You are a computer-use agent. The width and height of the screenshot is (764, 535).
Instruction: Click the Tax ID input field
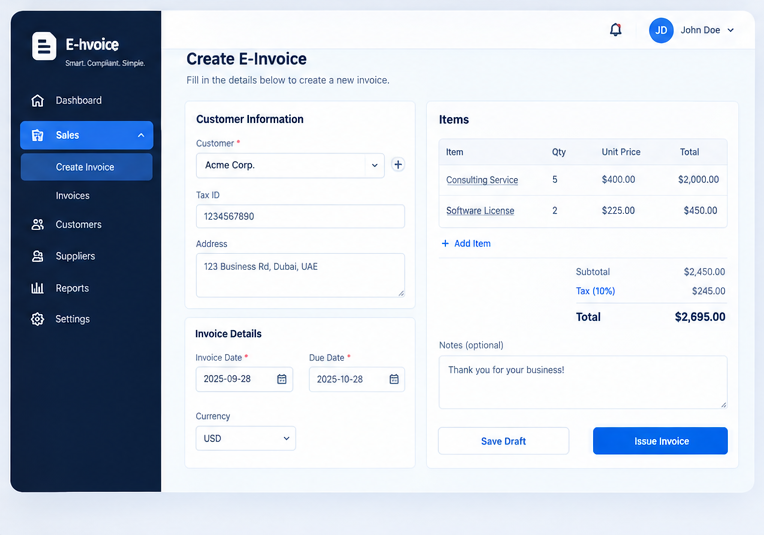pos(300,216)
